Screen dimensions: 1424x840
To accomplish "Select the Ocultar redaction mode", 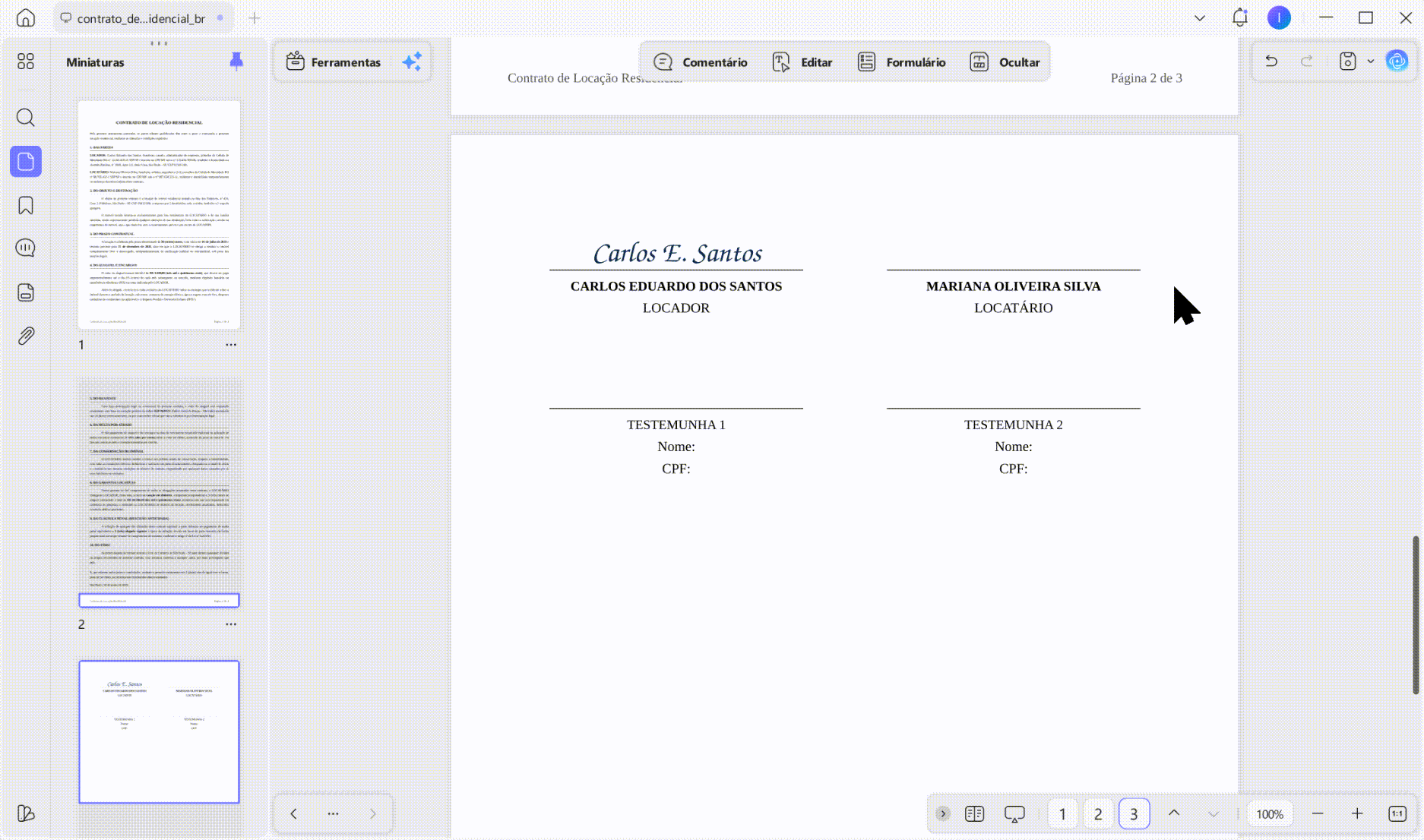I will coord(1005,62).
